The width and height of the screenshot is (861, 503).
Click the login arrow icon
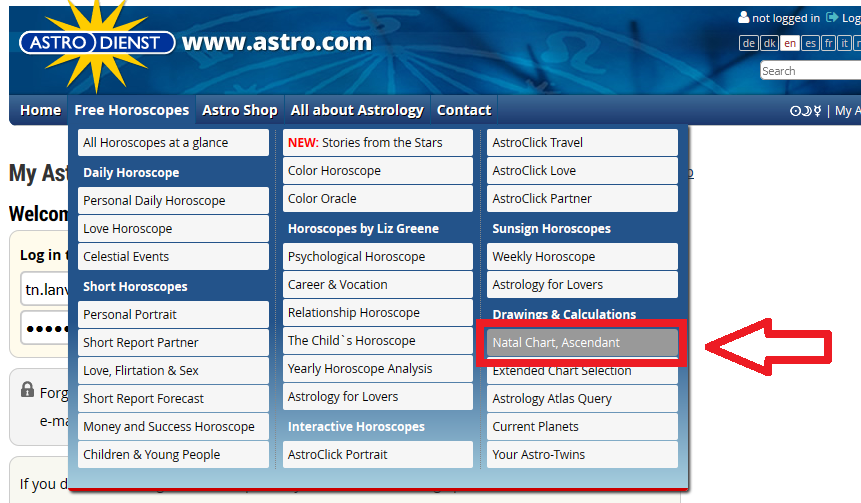(x=832, y=18)
